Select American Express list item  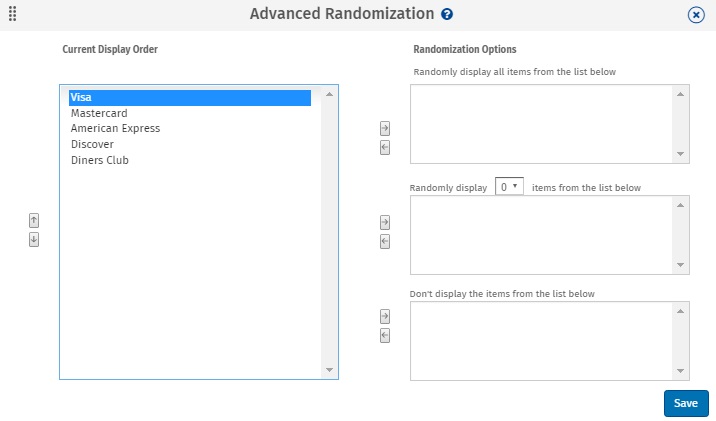tap(115, 129)
